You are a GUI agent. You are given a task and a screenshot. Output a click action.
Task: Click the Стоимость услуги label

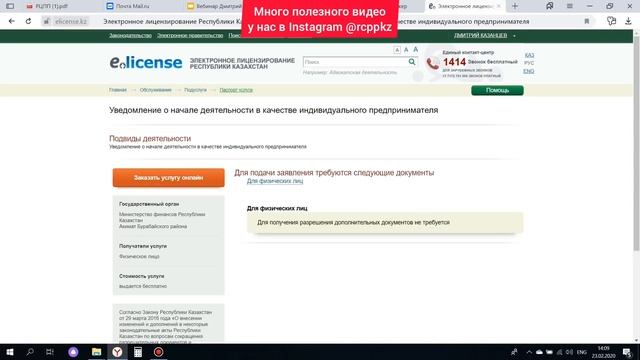click(142, 276)
